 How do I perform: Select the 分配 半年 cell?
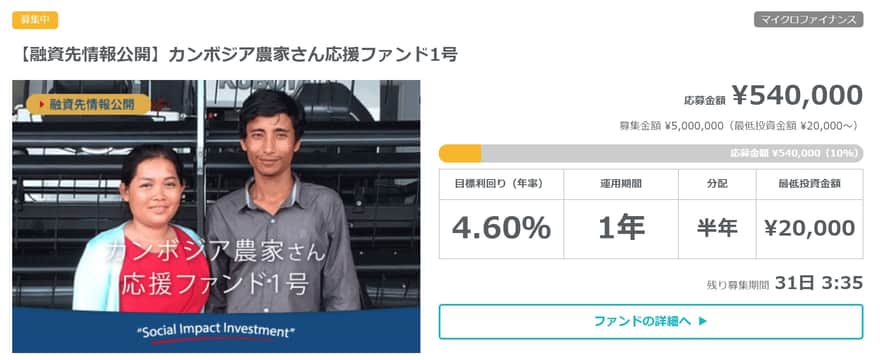click(717, 214)
